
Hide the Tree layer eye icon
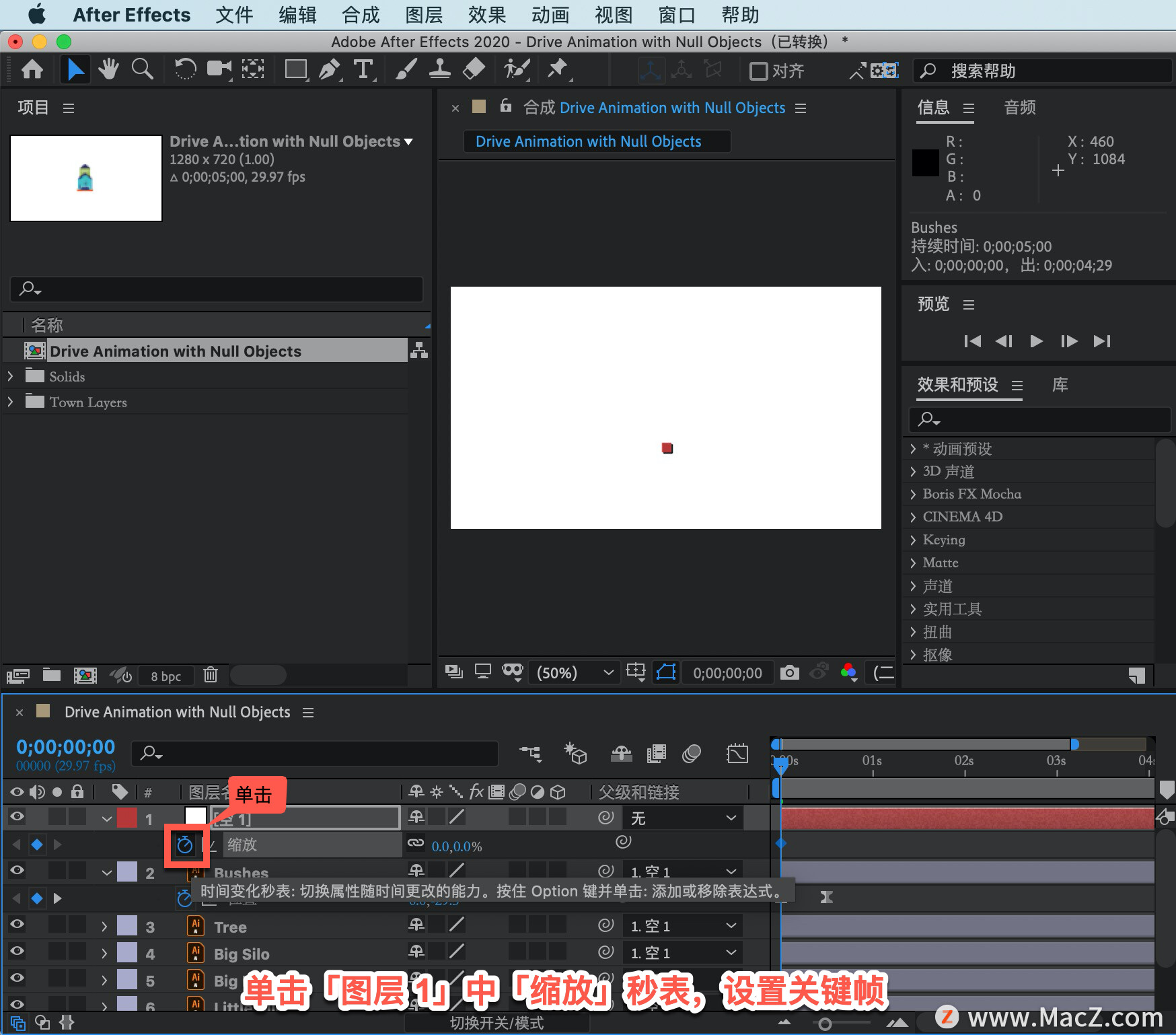17,924
